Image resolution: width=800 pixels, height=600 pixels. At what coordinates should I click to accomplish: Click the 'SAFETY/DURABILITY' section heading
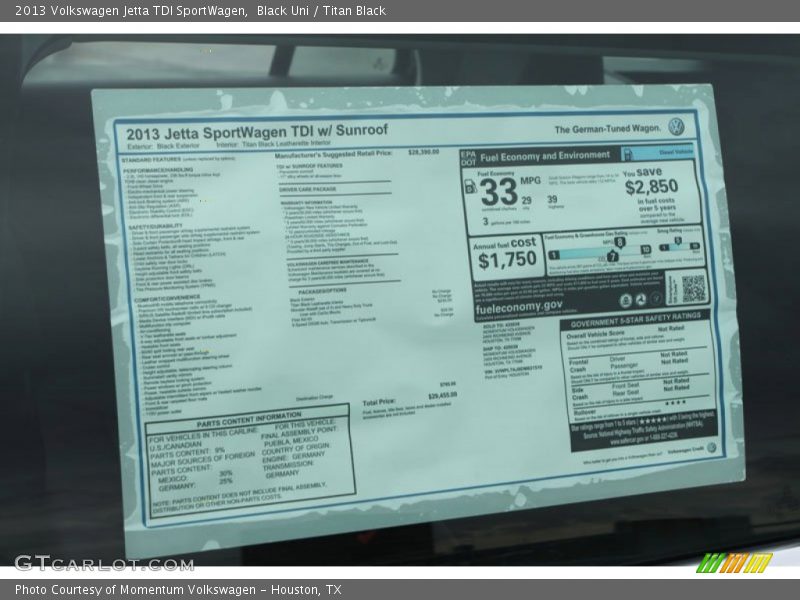pyautogui.click(x=155, y=226)
